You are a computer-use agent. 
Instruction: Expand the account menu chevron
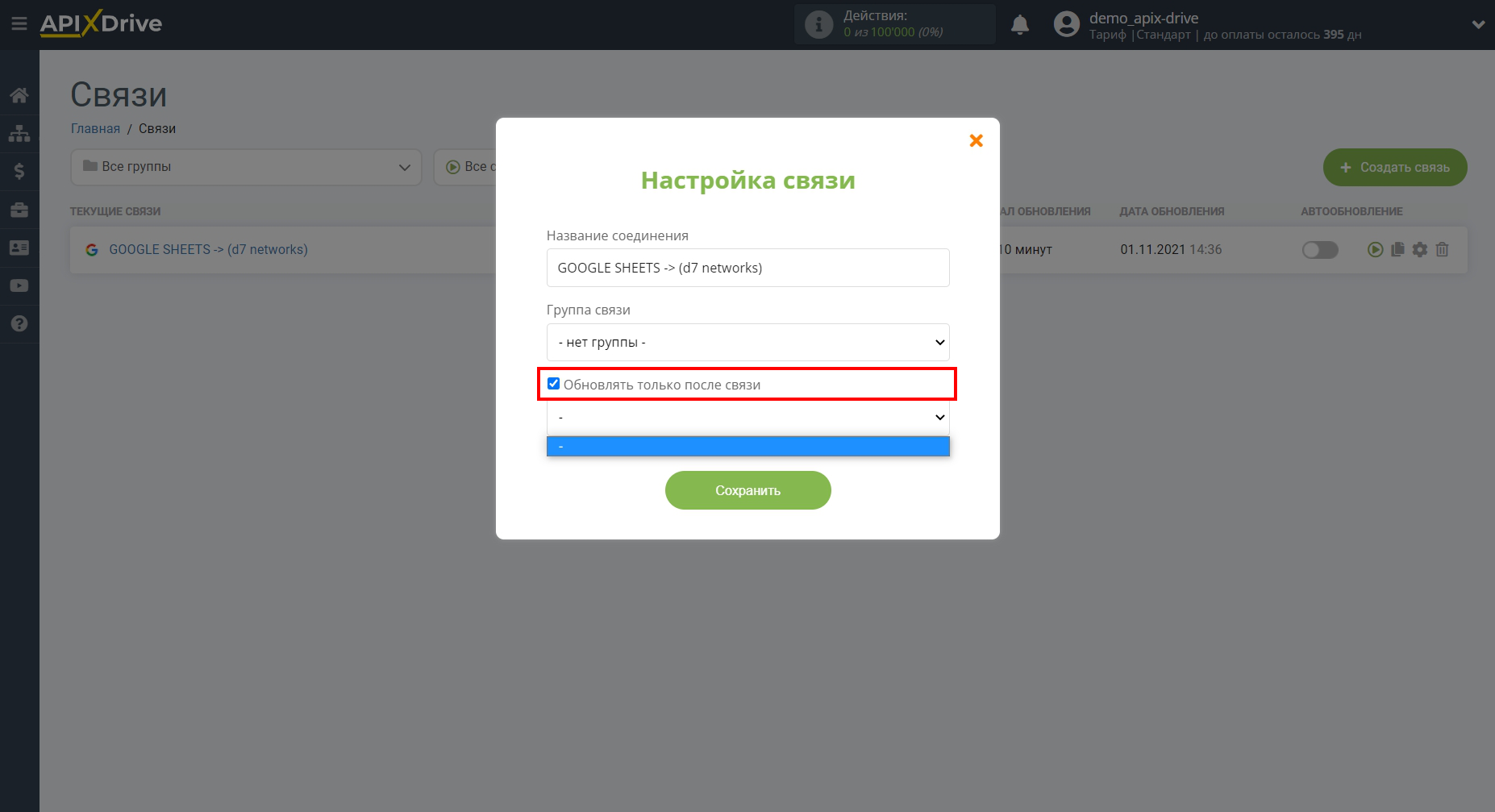1478,24
